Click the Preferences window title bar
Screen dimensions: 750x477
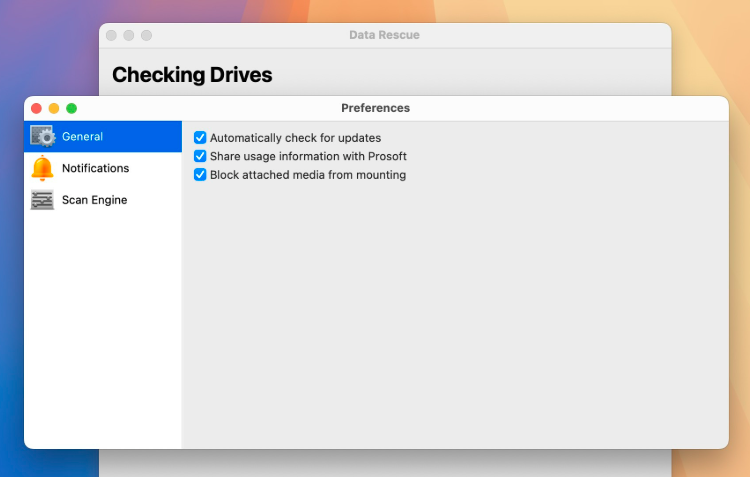376,108
